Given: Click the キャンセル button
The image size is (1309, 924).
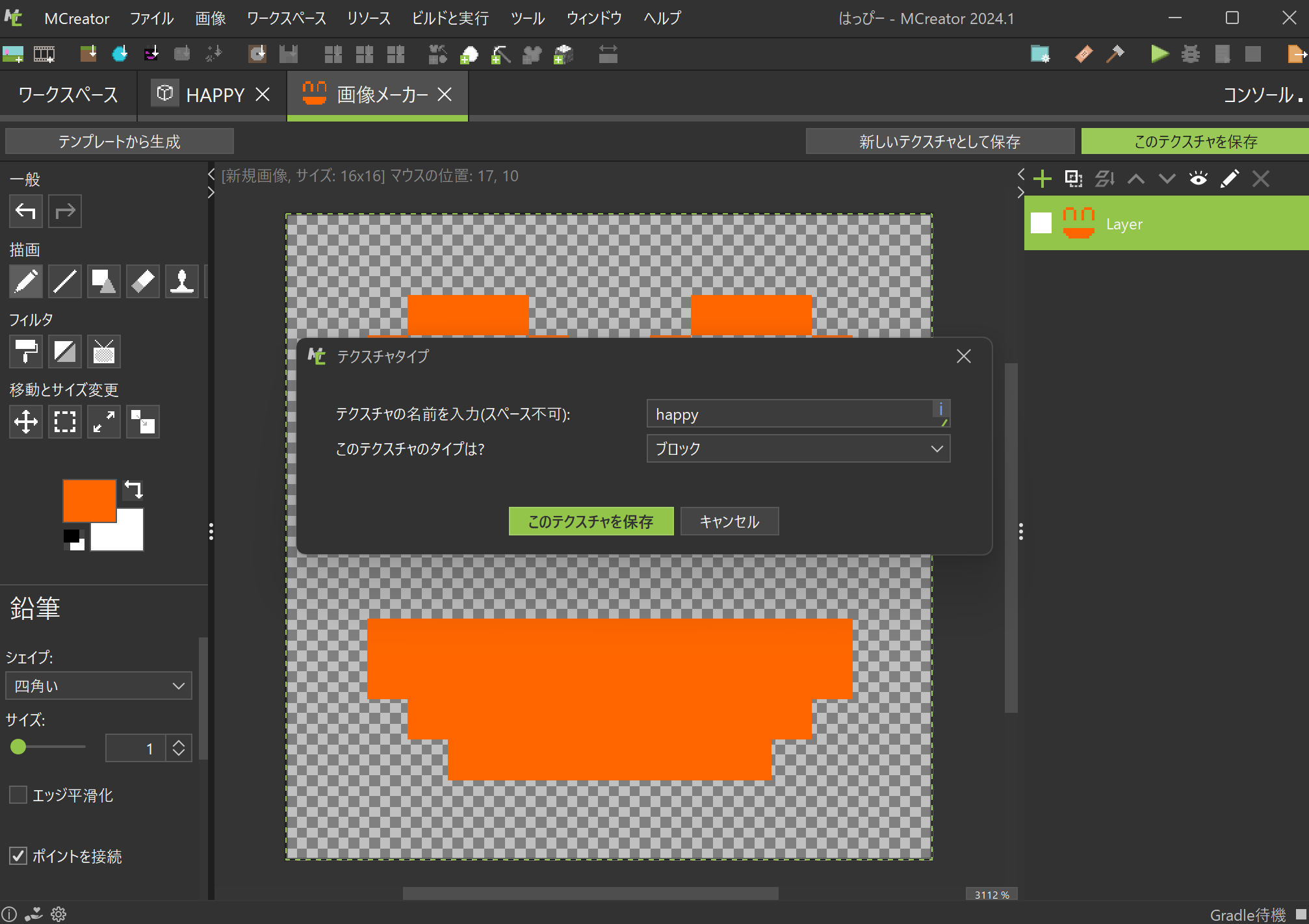Looking at the screenshot, I should pos(729,522).
